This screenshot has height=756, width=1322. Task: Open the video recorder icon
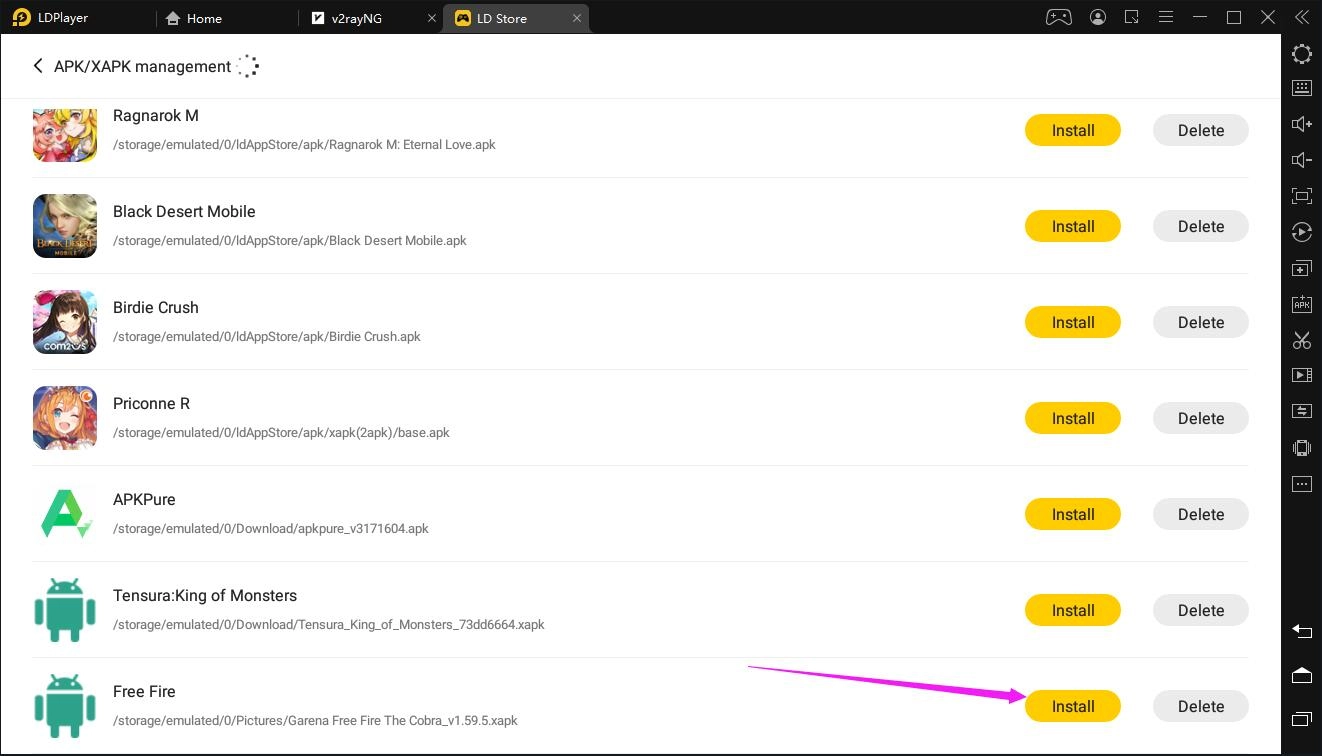pos(1301,375)
